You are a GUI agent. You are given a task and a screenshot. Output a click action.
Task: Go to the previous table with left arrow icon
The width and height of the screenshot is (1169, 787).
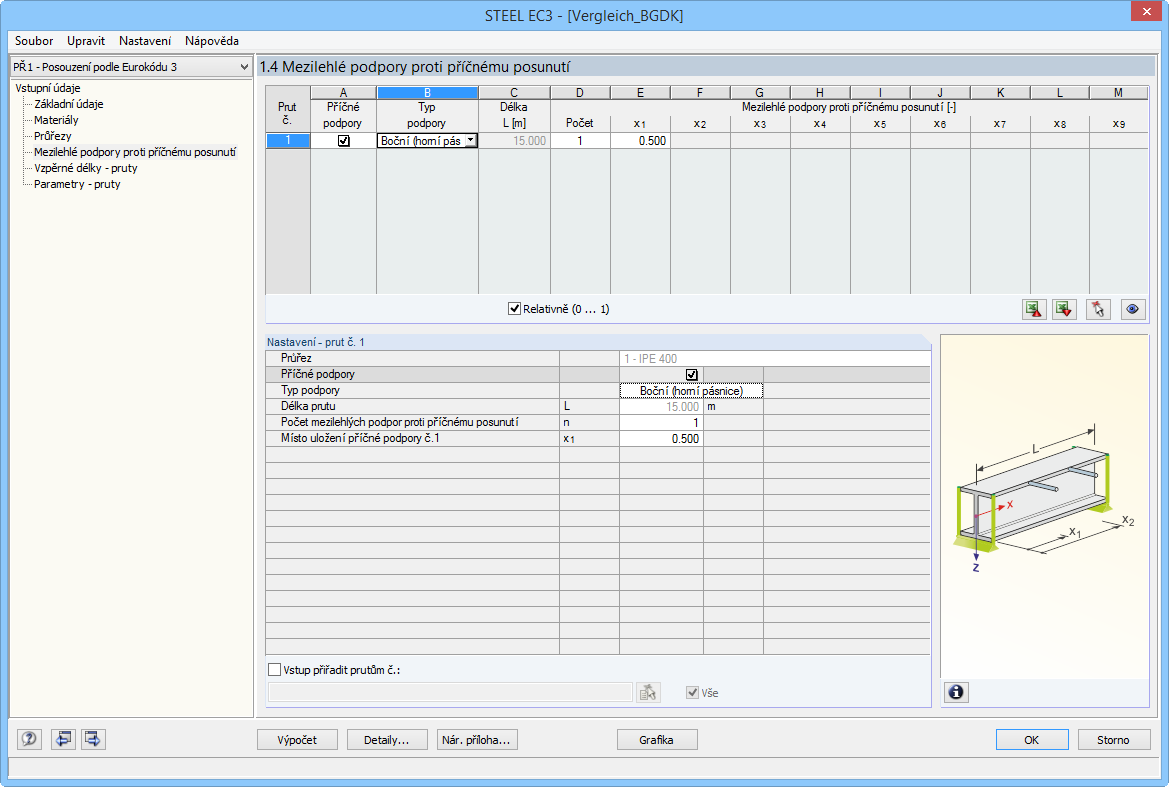[x=63, y=739]
